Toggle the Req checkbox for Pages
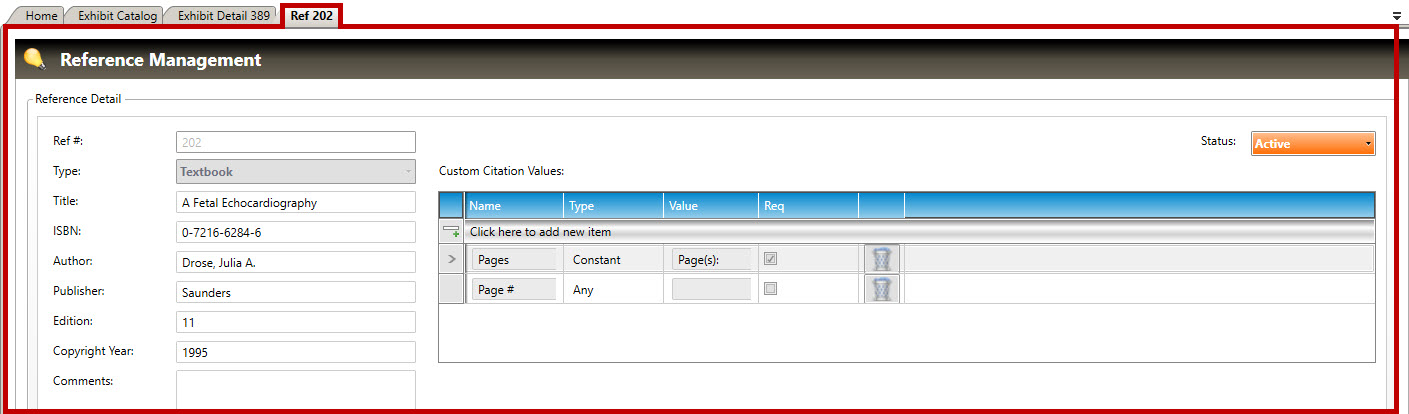 770,259
